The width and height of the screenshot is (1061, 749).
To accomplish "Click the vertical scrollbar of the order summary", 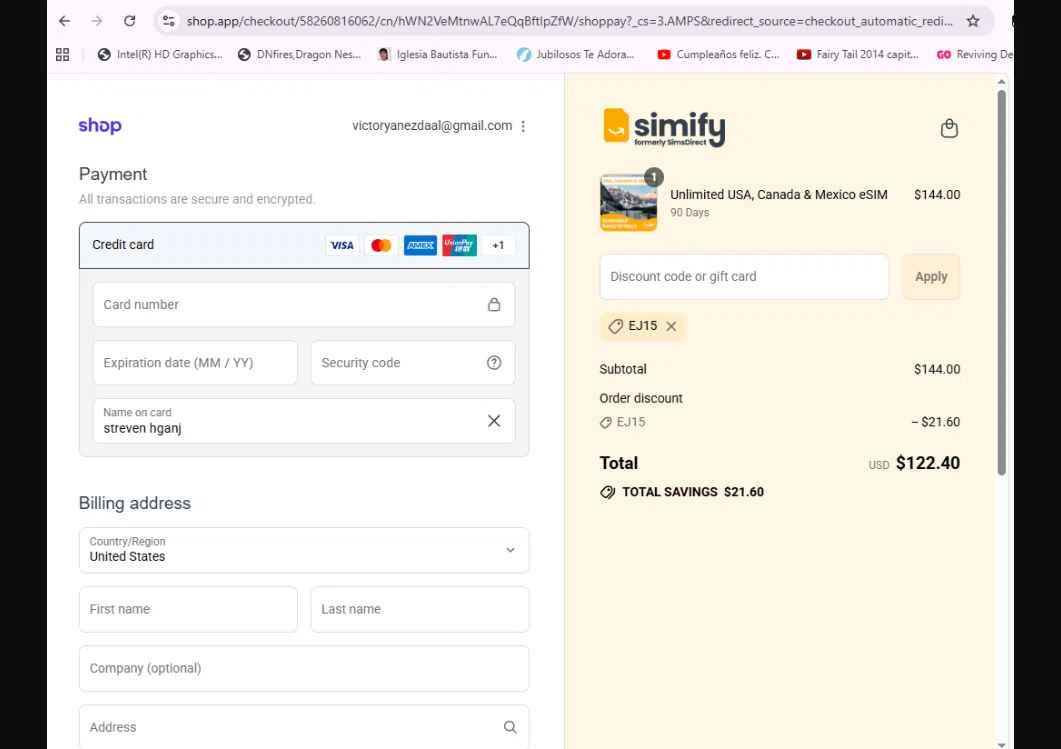I will click(1001, 282).
